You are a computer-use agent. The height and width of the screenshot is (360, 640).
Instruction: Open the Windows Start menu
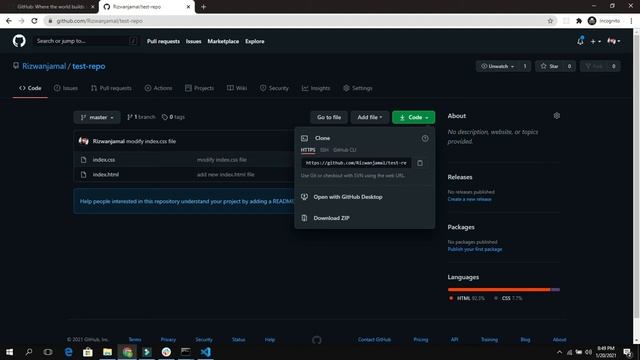[9, 352]
